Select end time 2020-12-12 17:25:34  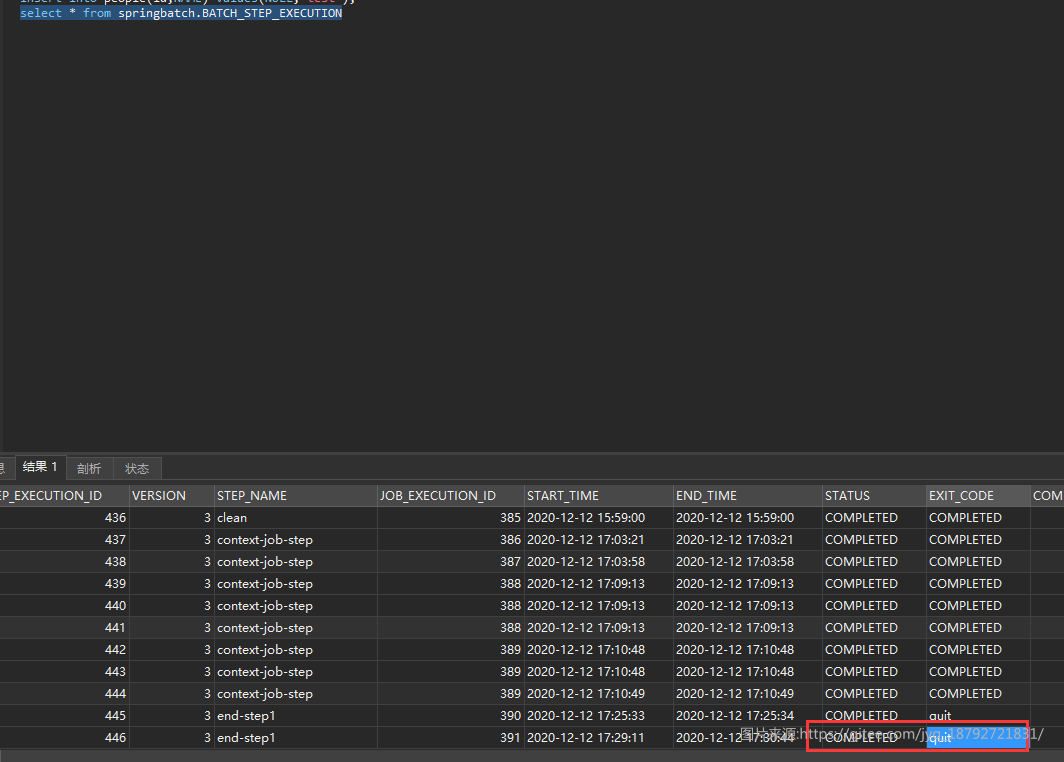(x=747, y=716)
